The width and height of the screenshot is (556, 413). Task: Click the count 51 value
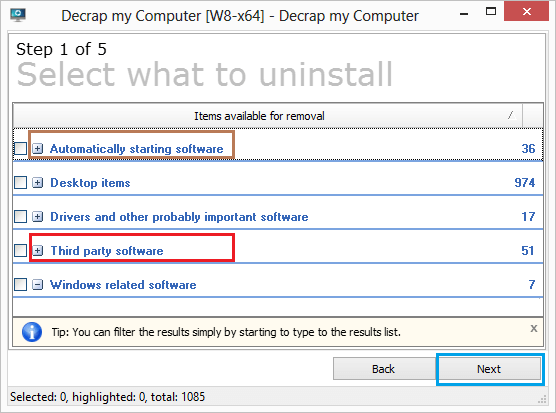click(528, 251)
